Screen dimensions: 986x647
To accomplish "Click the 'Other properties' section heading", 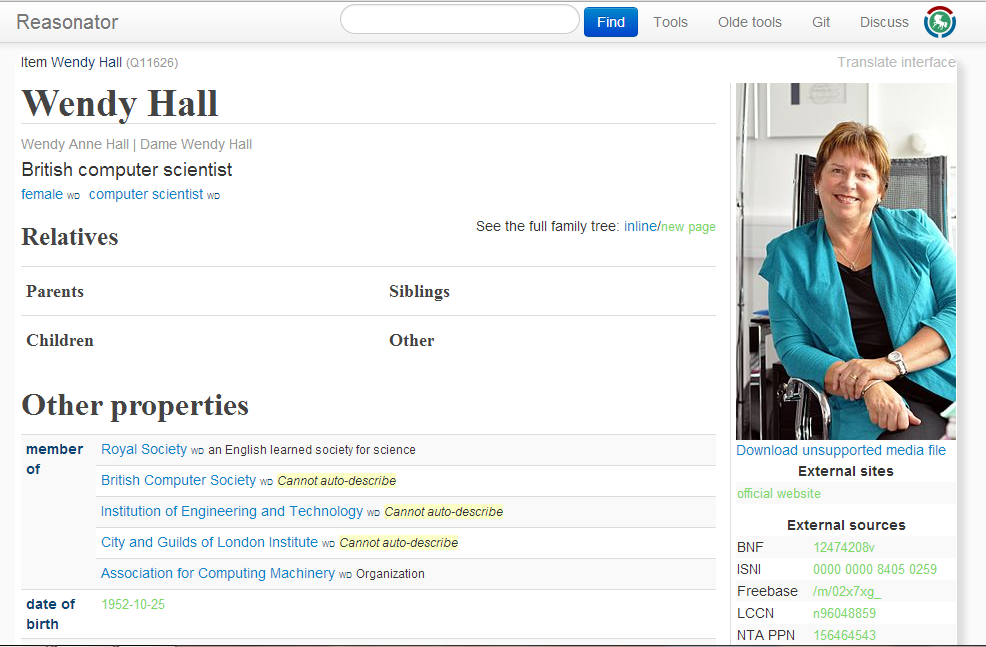I will tap(135, 406).
